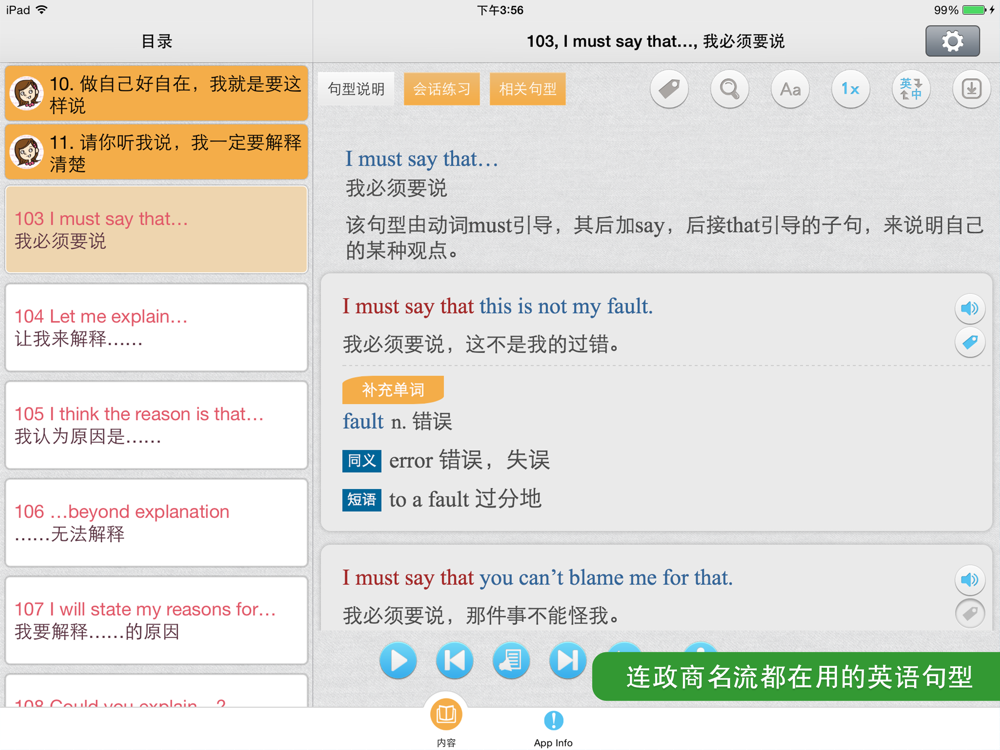Skip to the next sentence
The width and height of the screenshot is (1000, 750).
[x=567, y=660]
